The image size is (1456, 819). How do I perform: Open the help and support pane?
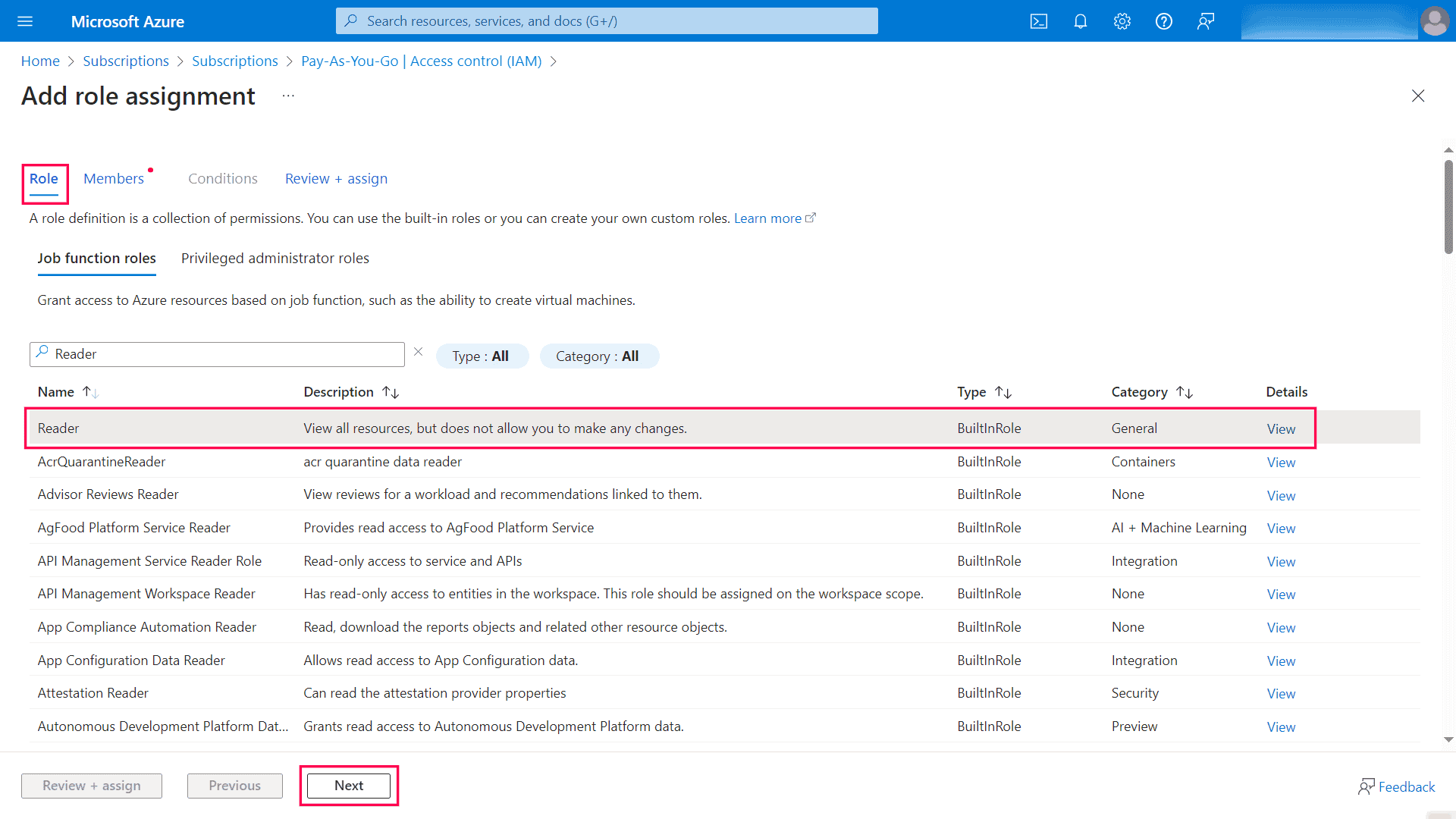[1163, 20]
